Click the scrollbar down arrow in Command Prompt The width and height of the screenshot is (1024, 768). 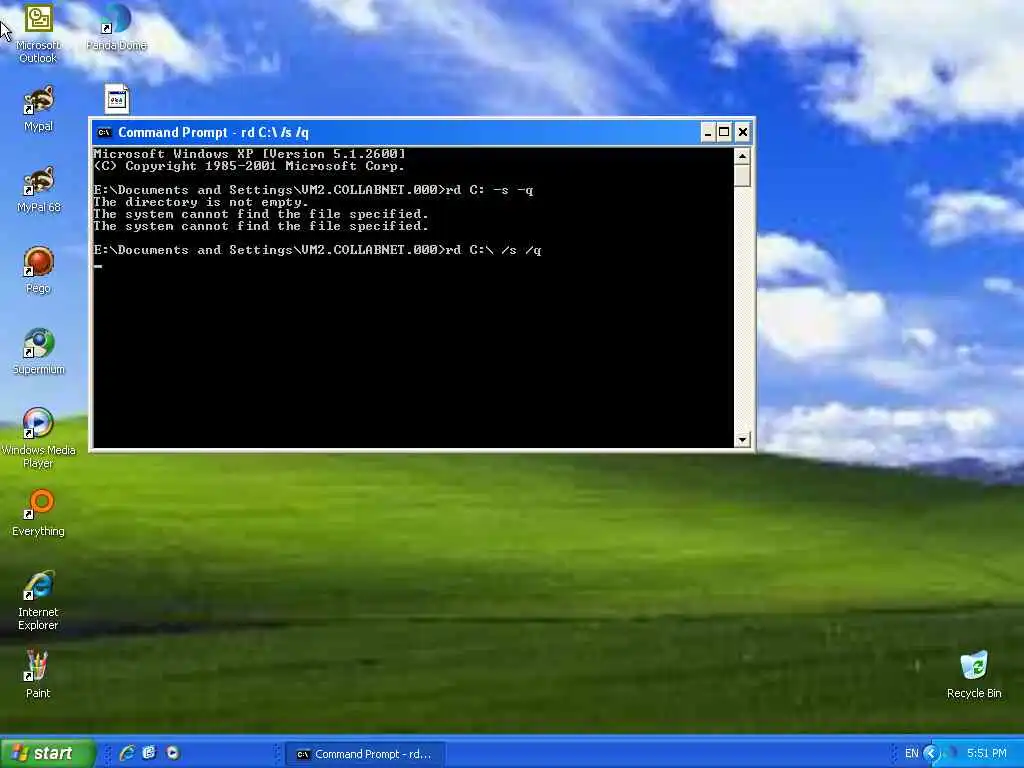(742, 440)
